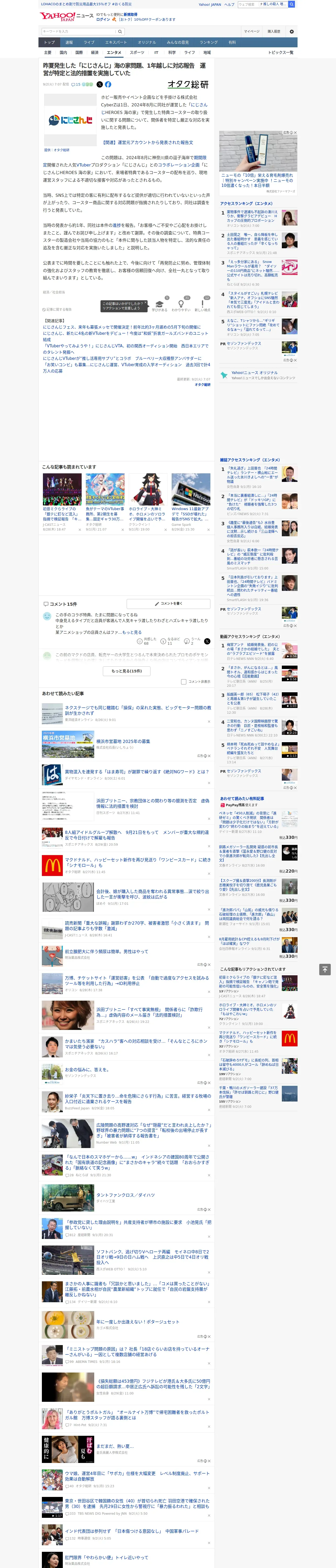Viewport: 336px width, 1568px height.
Task: Focus the keyword search input field
Action: point(79,32)
